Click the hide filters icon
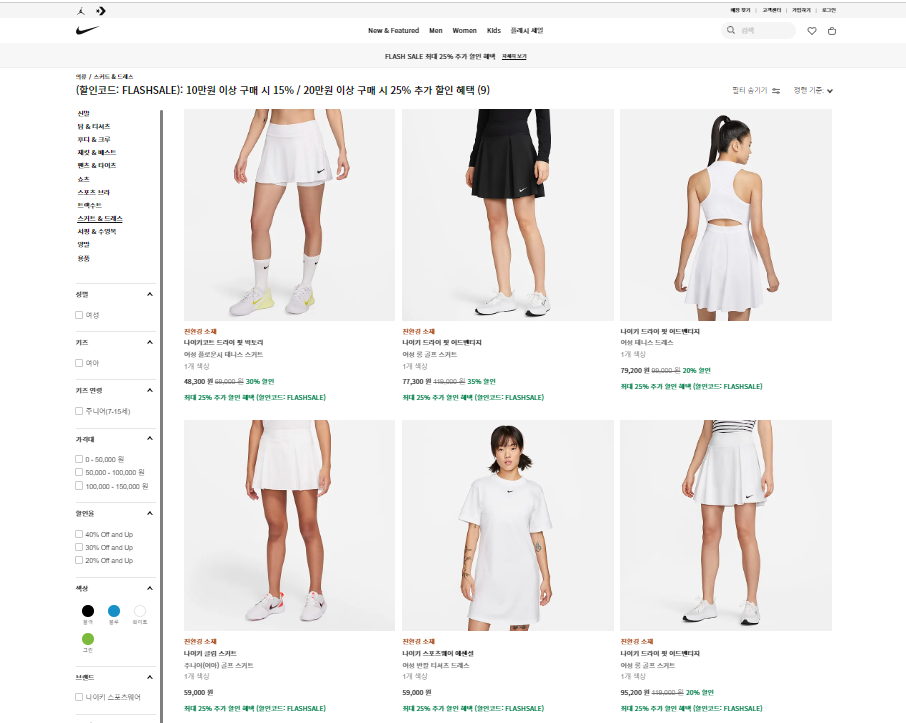The width and height of the screenshot is (906, 723). [776, 91]
